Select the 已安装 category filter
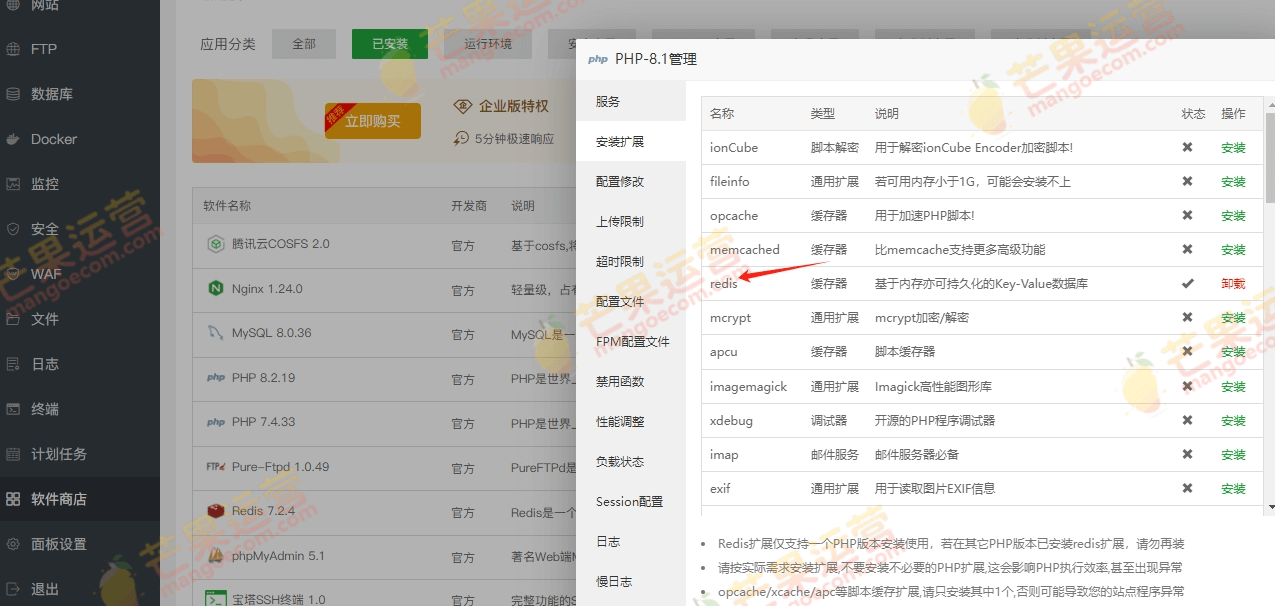Viewport: 1275px width, 606px height. click(x=390, y=44)
